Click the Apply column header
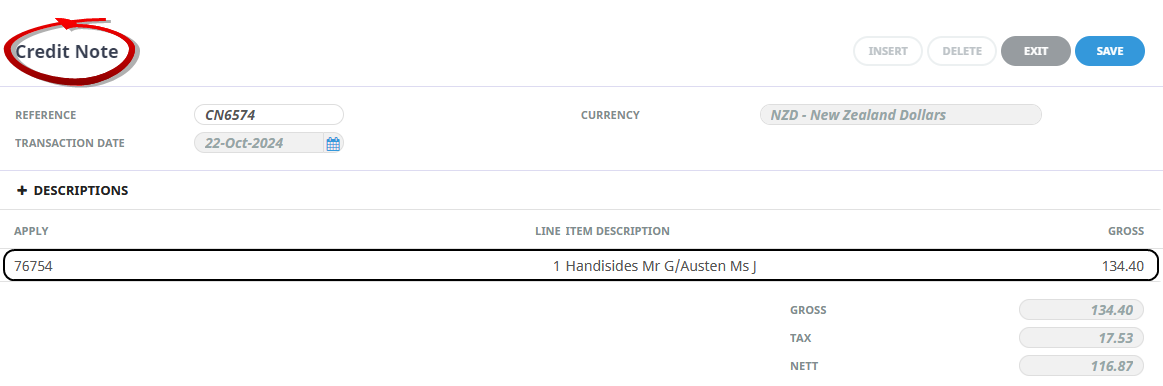Viewport: 1163px width, 386px height. tap(31, 231)
